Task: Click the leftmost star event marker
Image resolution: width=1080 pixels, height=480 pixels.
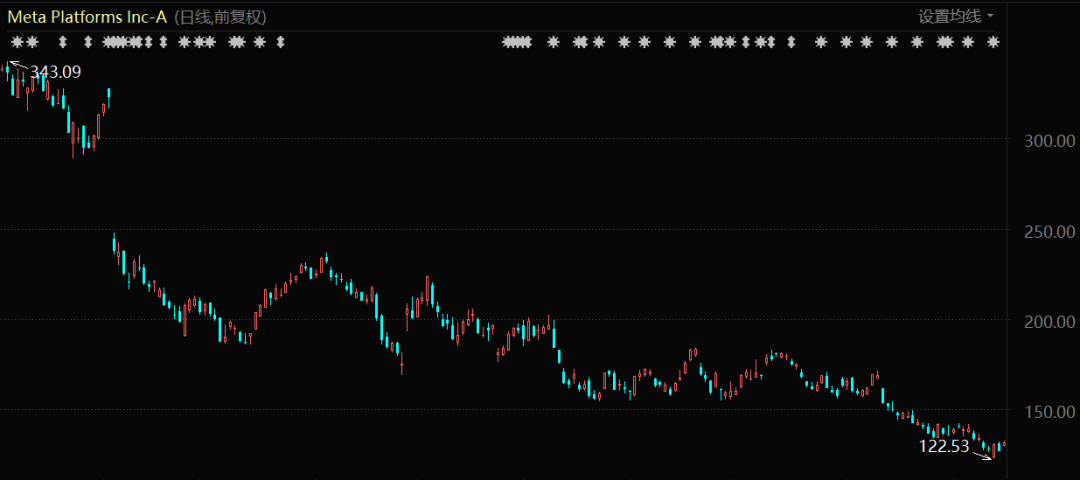Action: [x=17, y=42]
